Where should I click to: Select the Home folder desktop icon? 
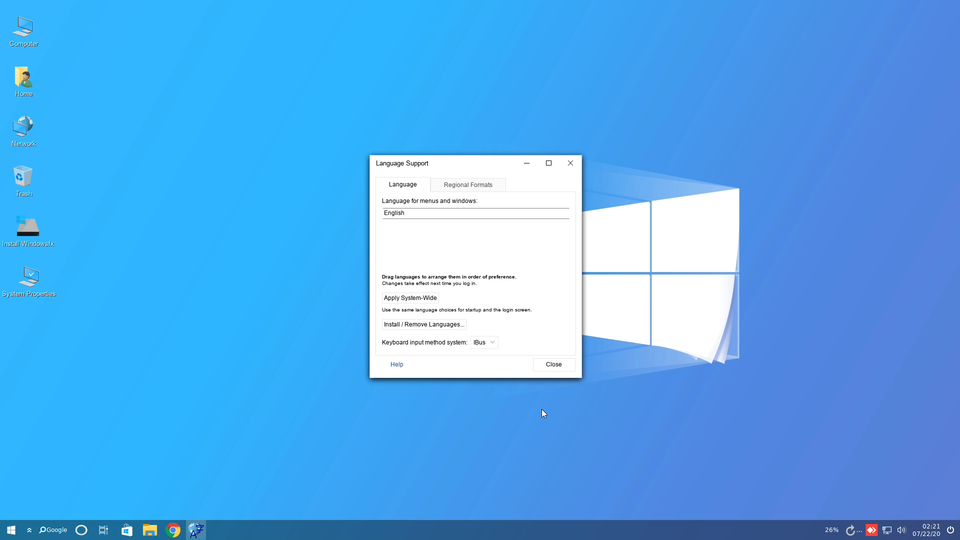click(23, 81)
